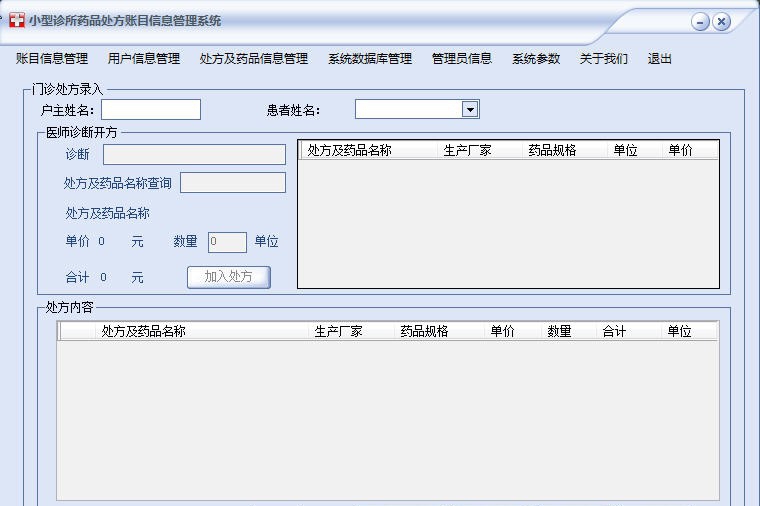The width and height of the screenshot is (760, 506).
Task: Click the 医师诊断开方 group title
Action: (x=81, y=132)
